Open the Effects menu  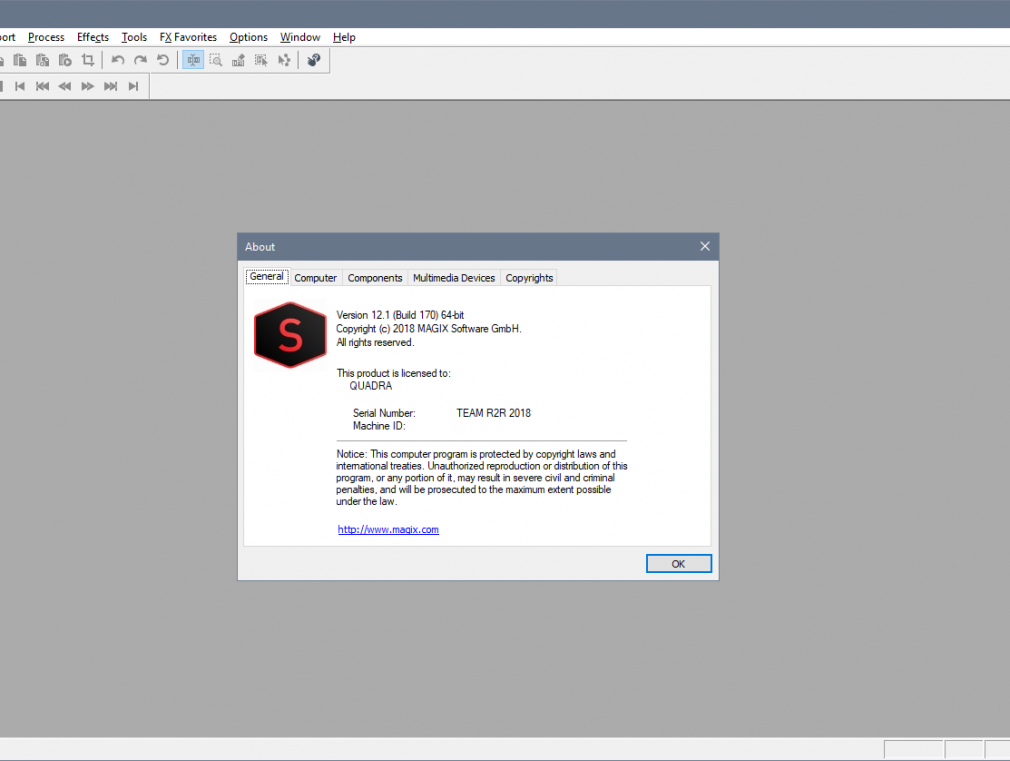[93, 37]
